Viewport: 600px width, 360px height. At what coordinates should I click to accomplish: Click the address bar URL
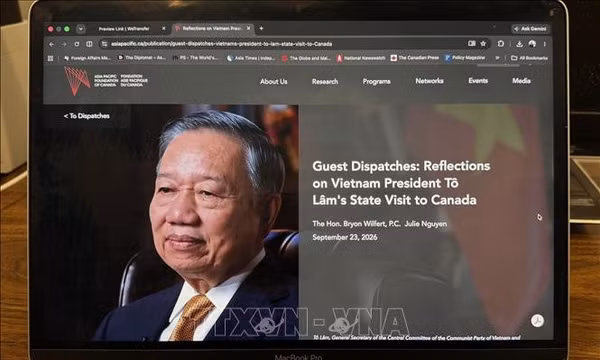(x=222, y=44)
